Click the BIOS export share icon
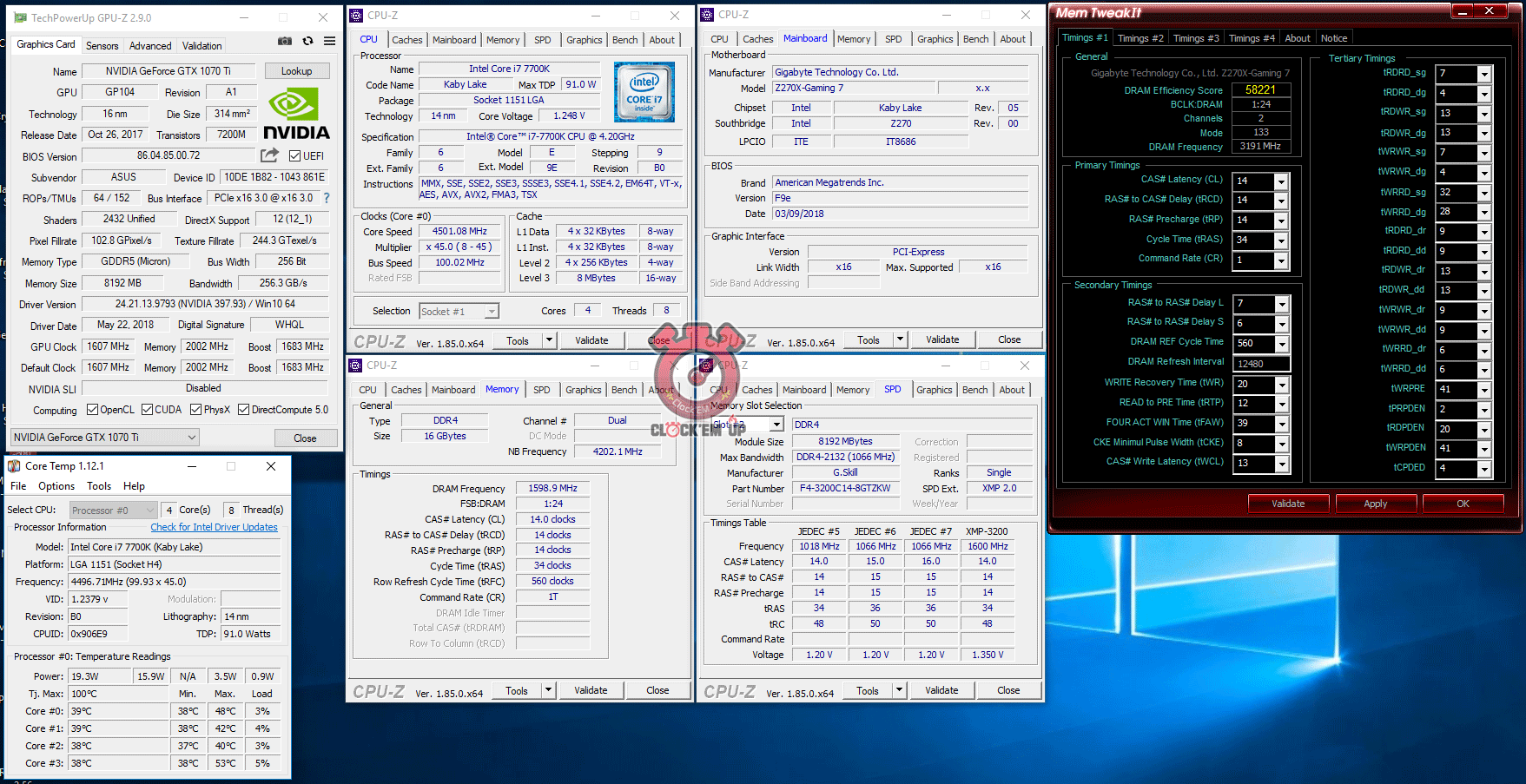Viewport: 1526px width, 784px height. [270, 155]
